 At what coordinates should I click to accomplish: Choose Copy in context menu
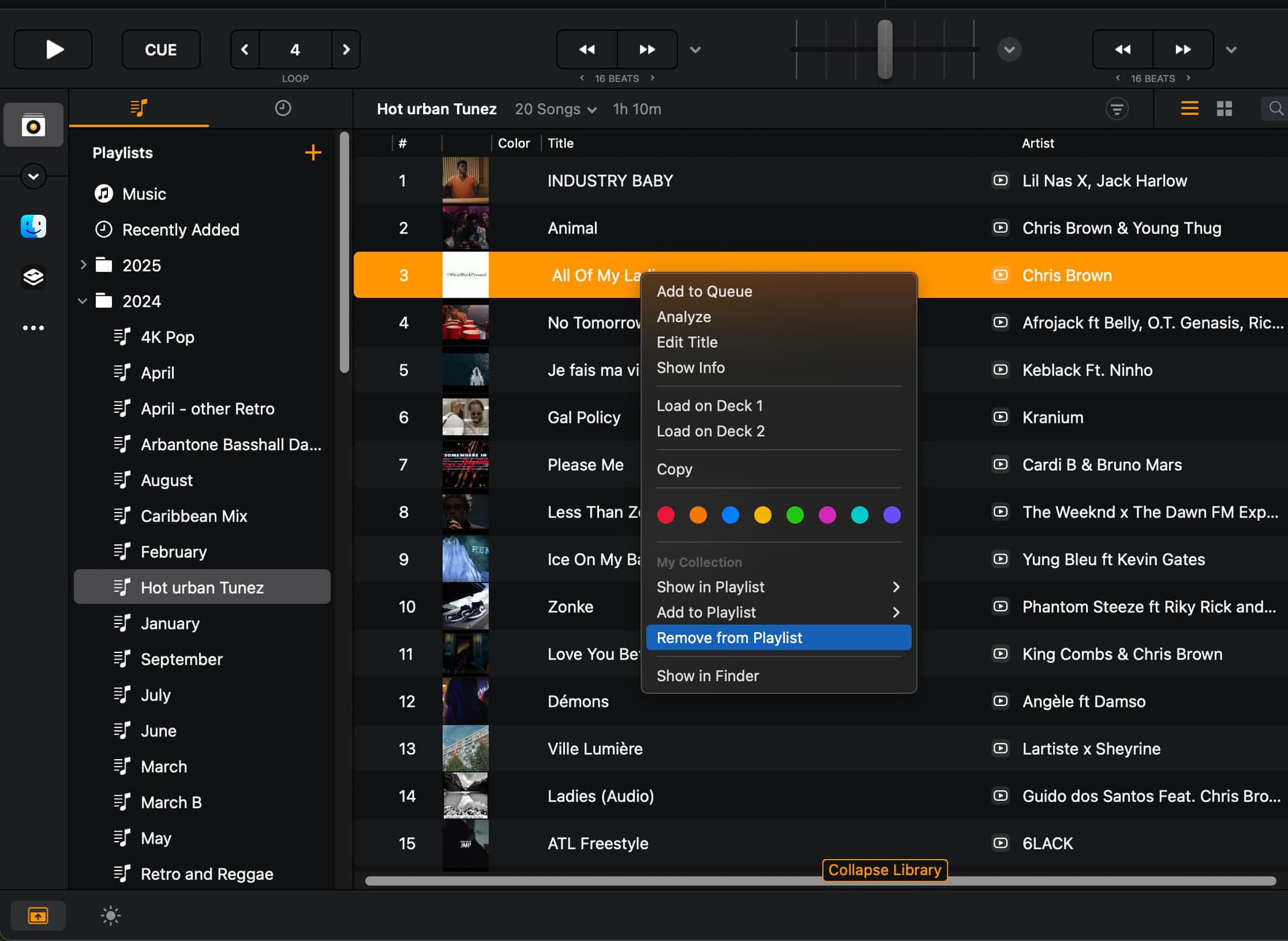point(778,469)
